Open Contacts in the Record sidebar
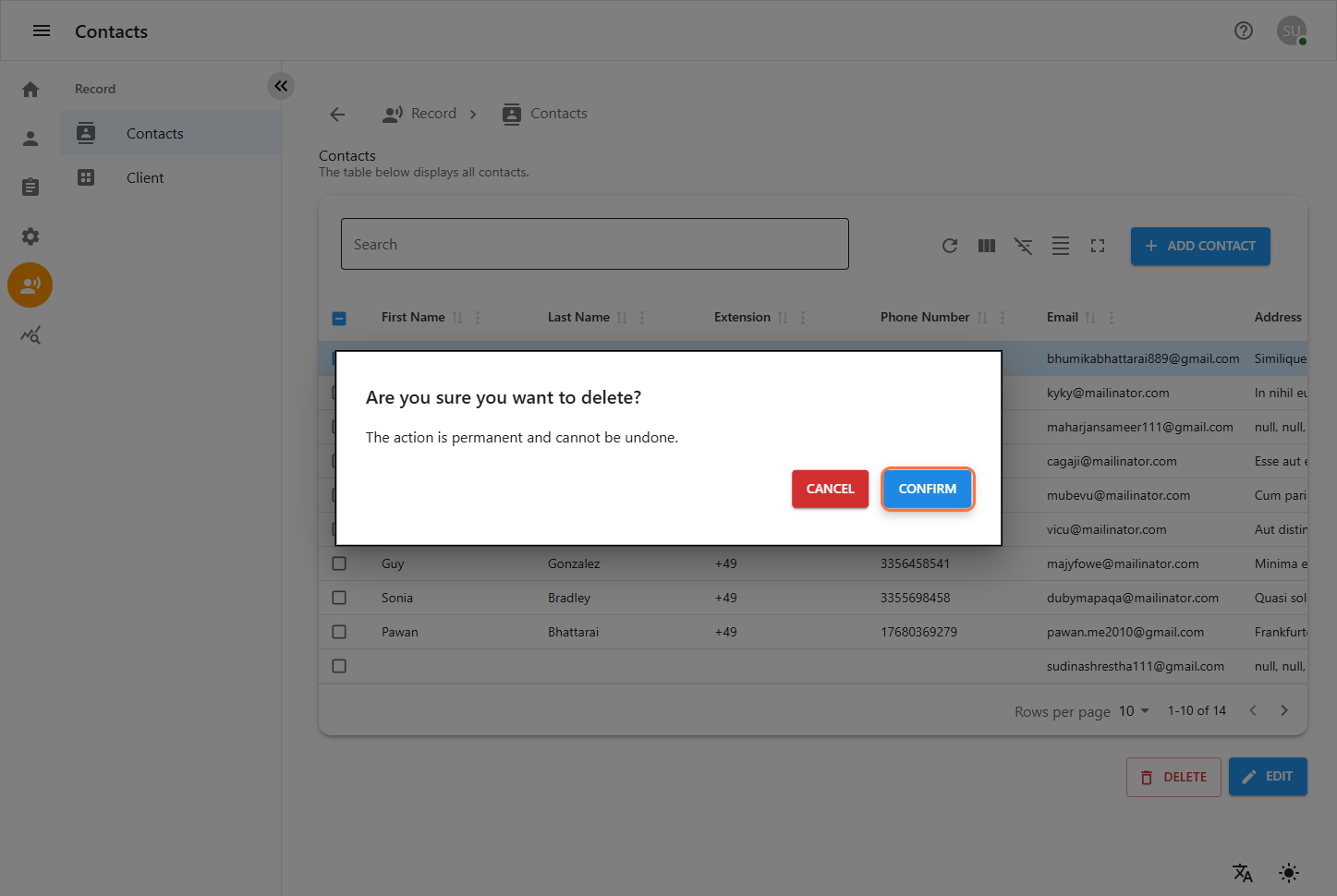The image size is (1337, 896). pos(154,134)
